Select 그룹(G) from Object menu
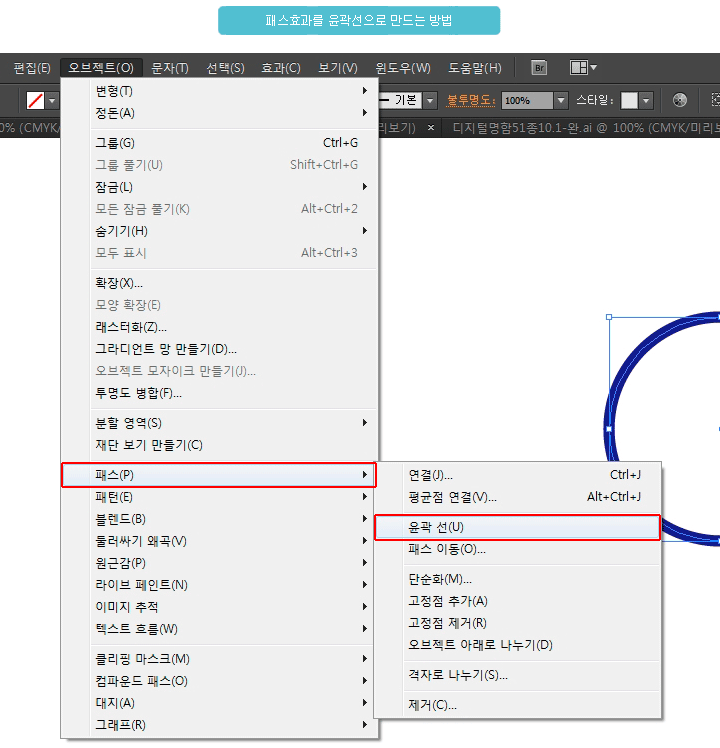This screenshot has height=748, width=720. (x=115, y=143)
